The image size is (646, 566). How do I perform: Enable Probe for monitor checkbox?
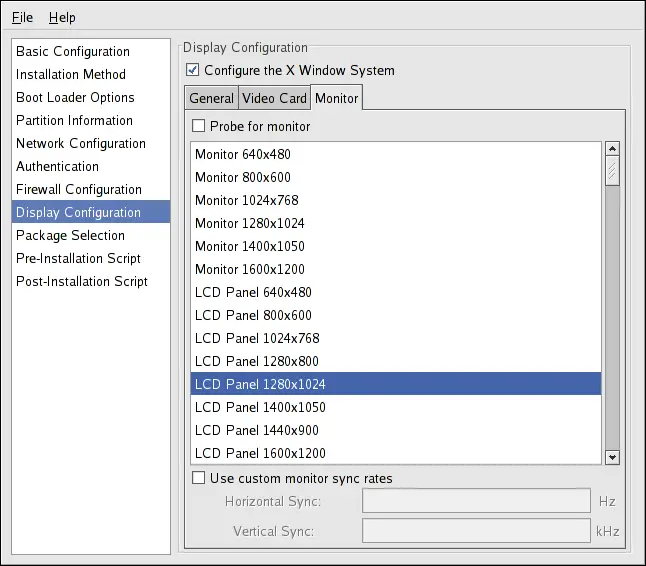pos(198,127)
